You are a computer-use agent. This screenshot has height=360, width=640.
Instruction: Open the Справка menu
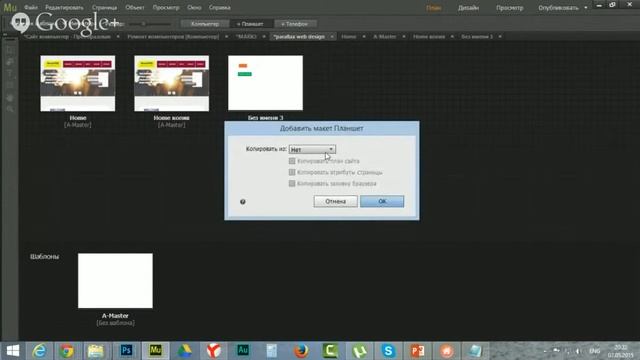coord(220,7)
